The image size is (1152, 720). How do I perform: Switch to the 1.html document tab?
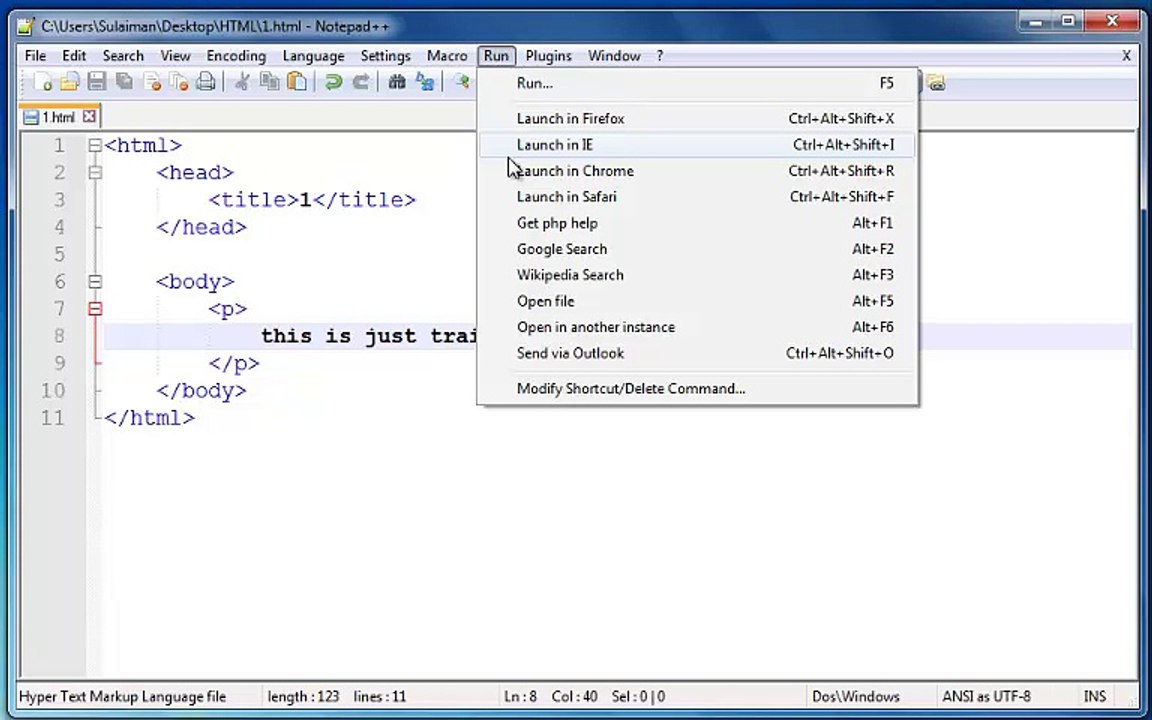tap(58, 117)
